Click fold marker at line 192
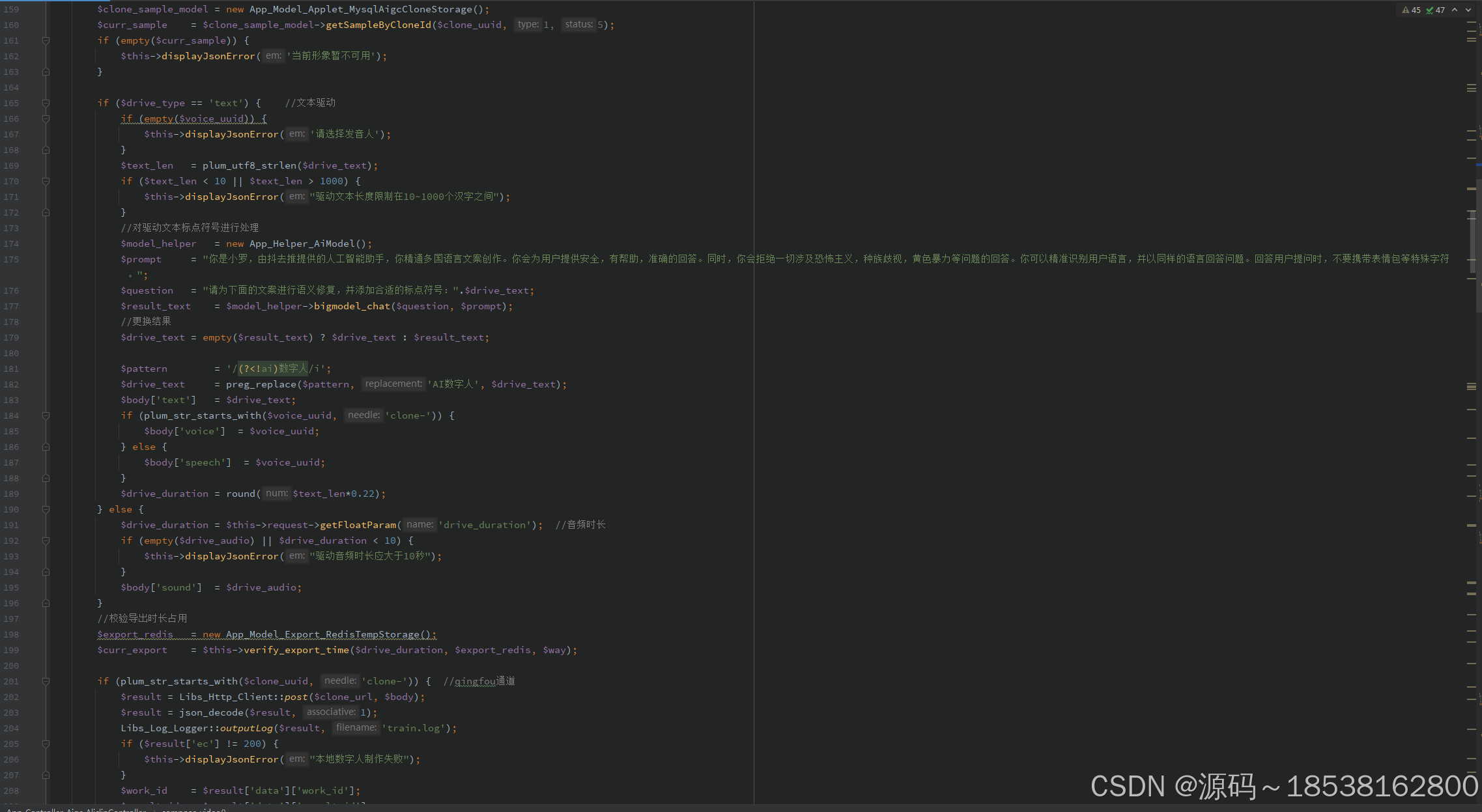Image resolution: width=1482 pixels, height=812 pixels. pos(46,540)
